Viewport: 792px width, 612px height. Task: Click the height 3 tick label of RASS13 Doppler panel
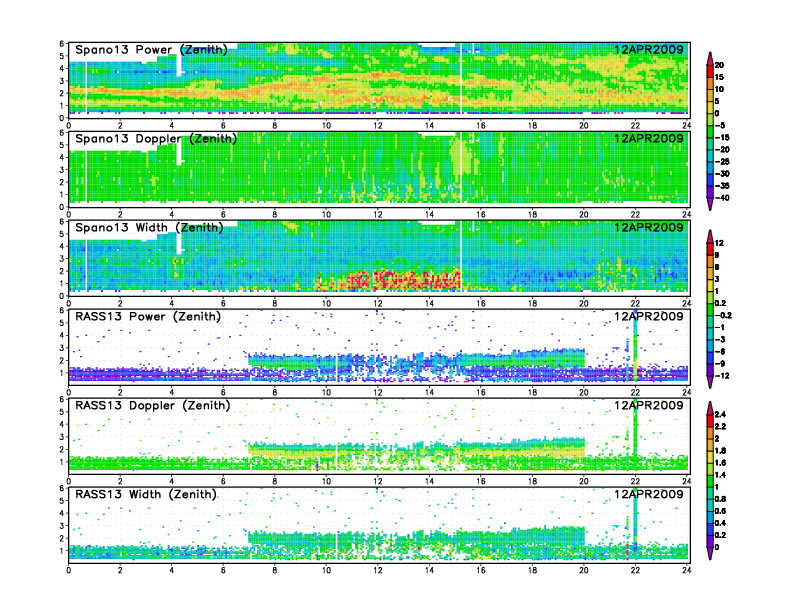(x=62, y=437)
